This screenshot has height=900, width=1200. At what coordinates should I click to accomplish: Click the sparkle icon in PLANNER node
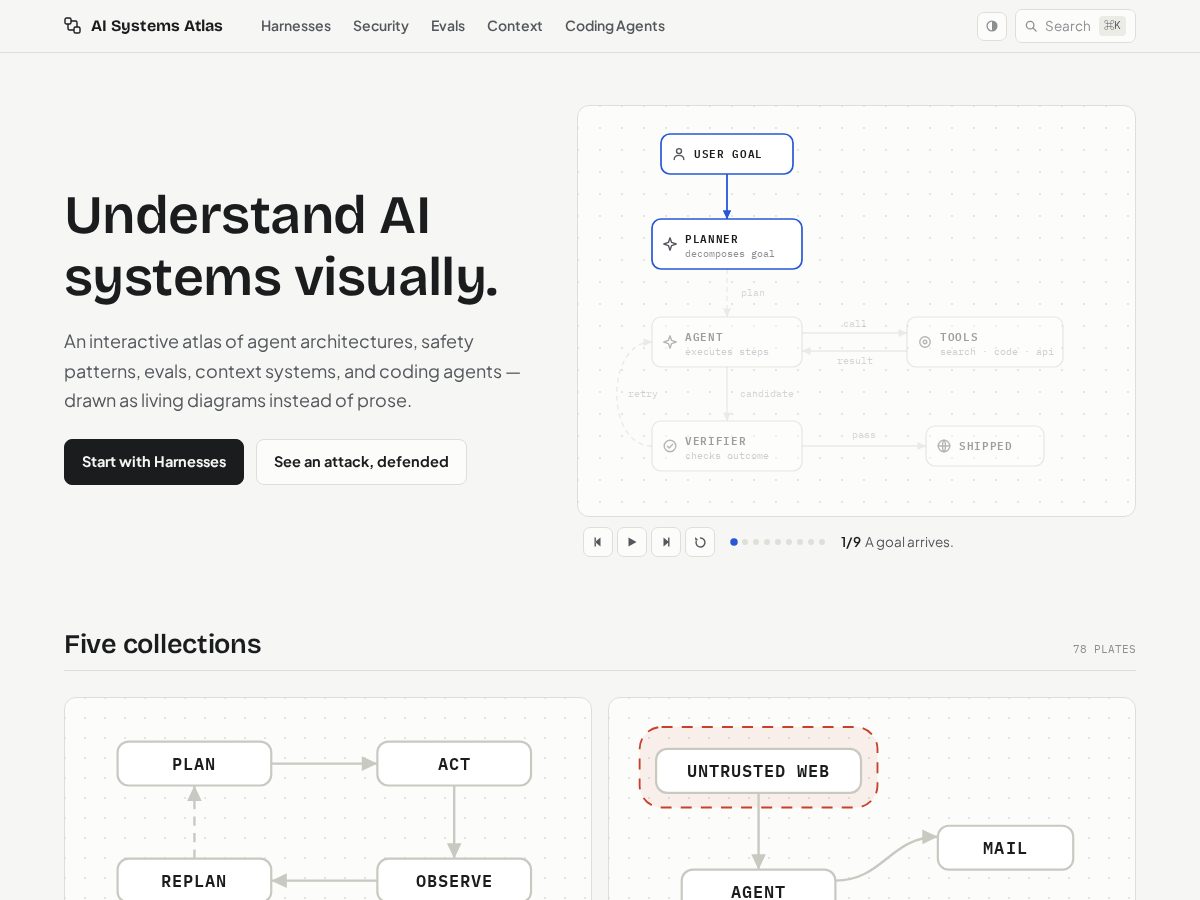(670, 244)
